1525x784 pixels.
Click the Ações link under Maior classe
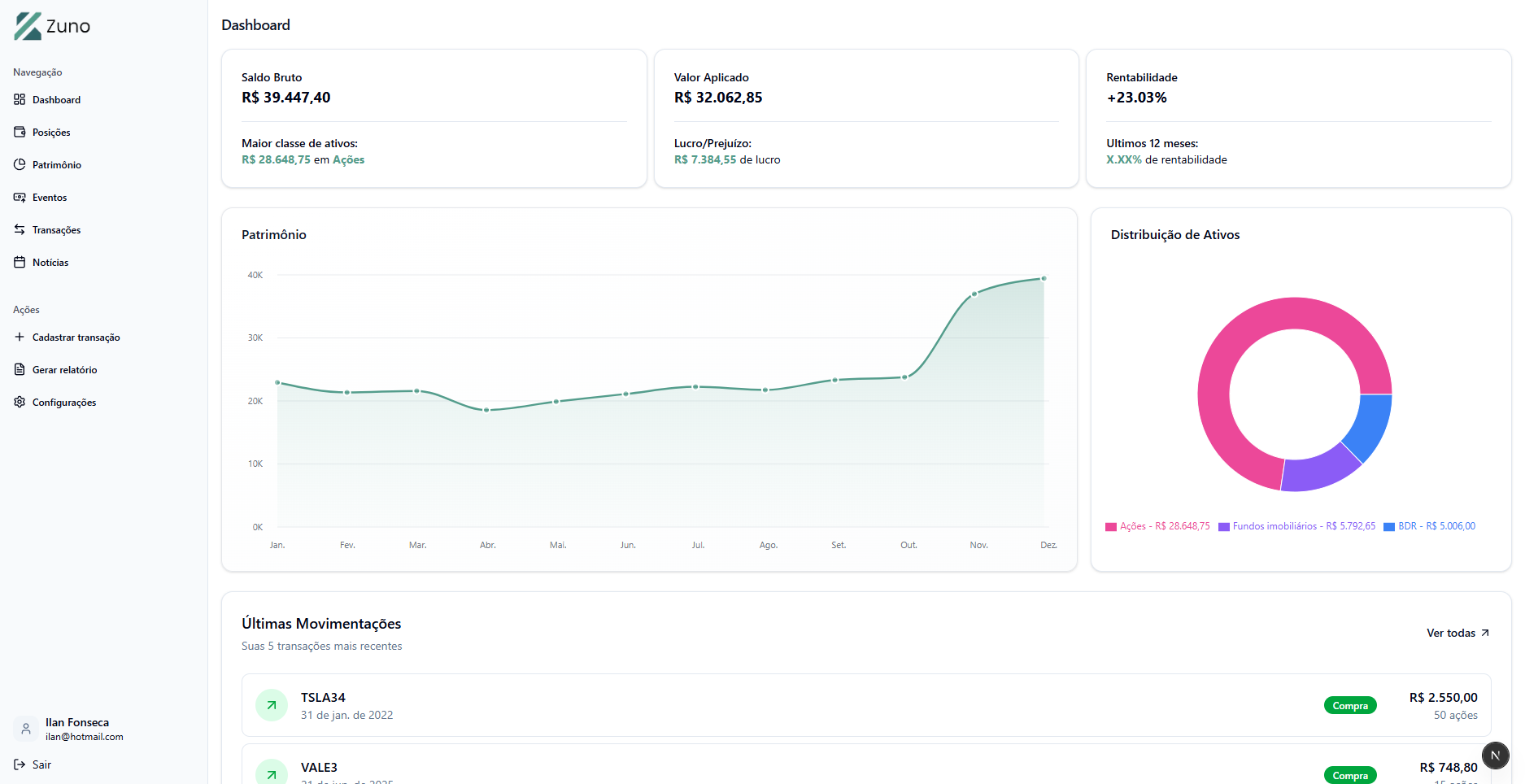pos(348,159)
